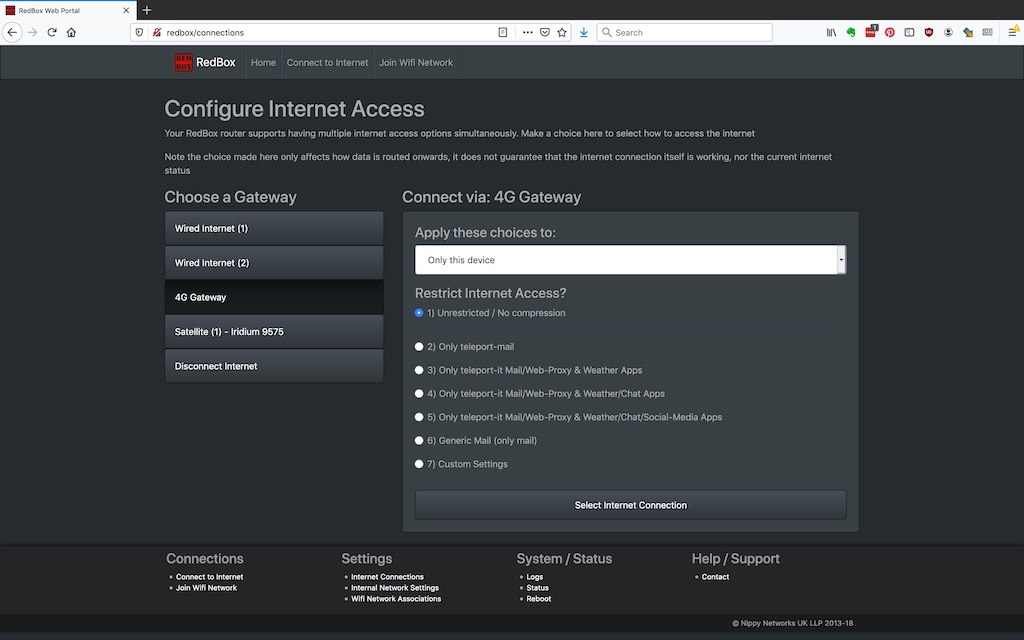
Task: Open the footer Connect to Internet link
Action: pyautogui.click(x=210, y=577)
